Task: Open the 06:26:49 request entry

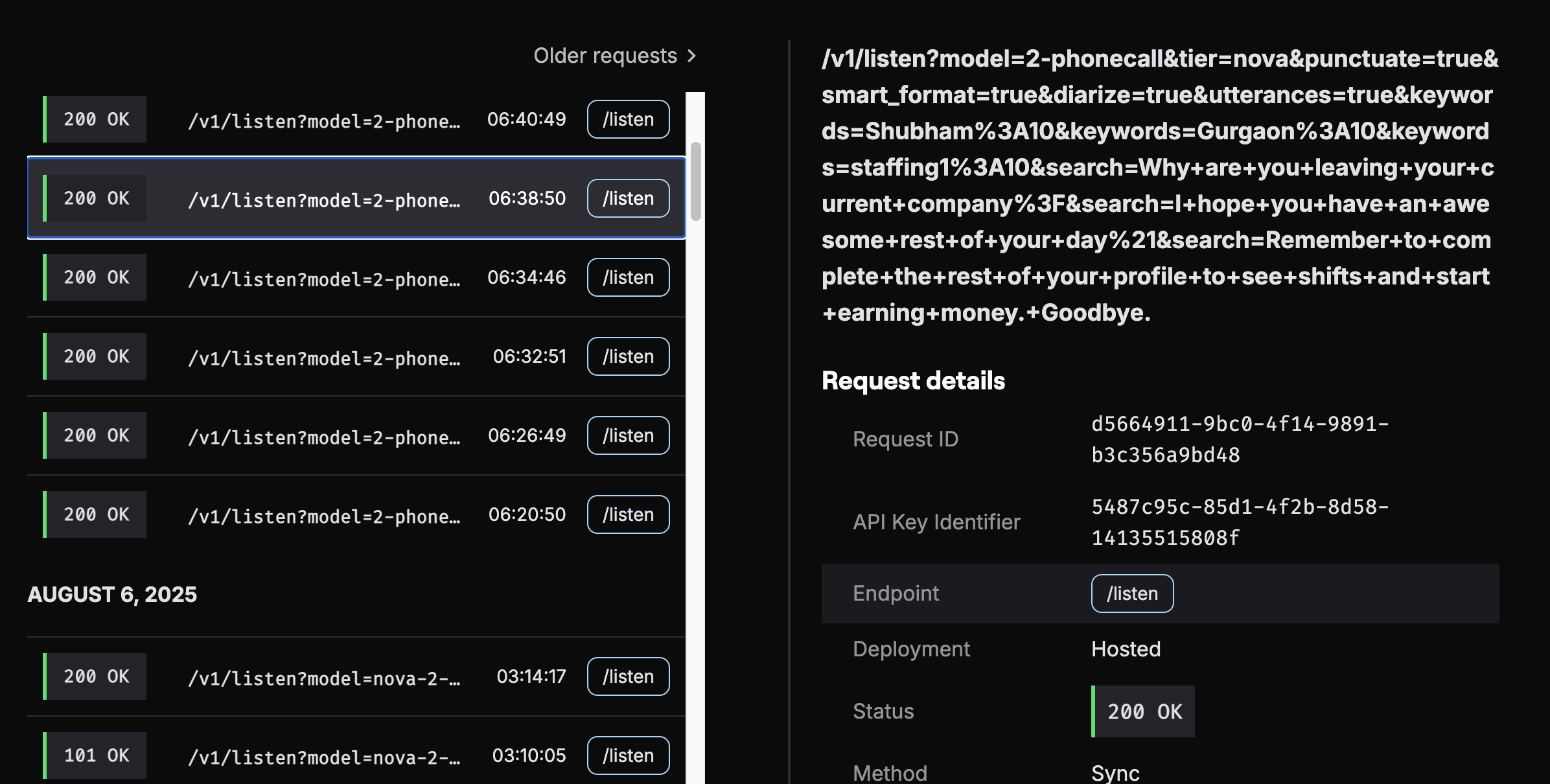Action: point(324,436)
